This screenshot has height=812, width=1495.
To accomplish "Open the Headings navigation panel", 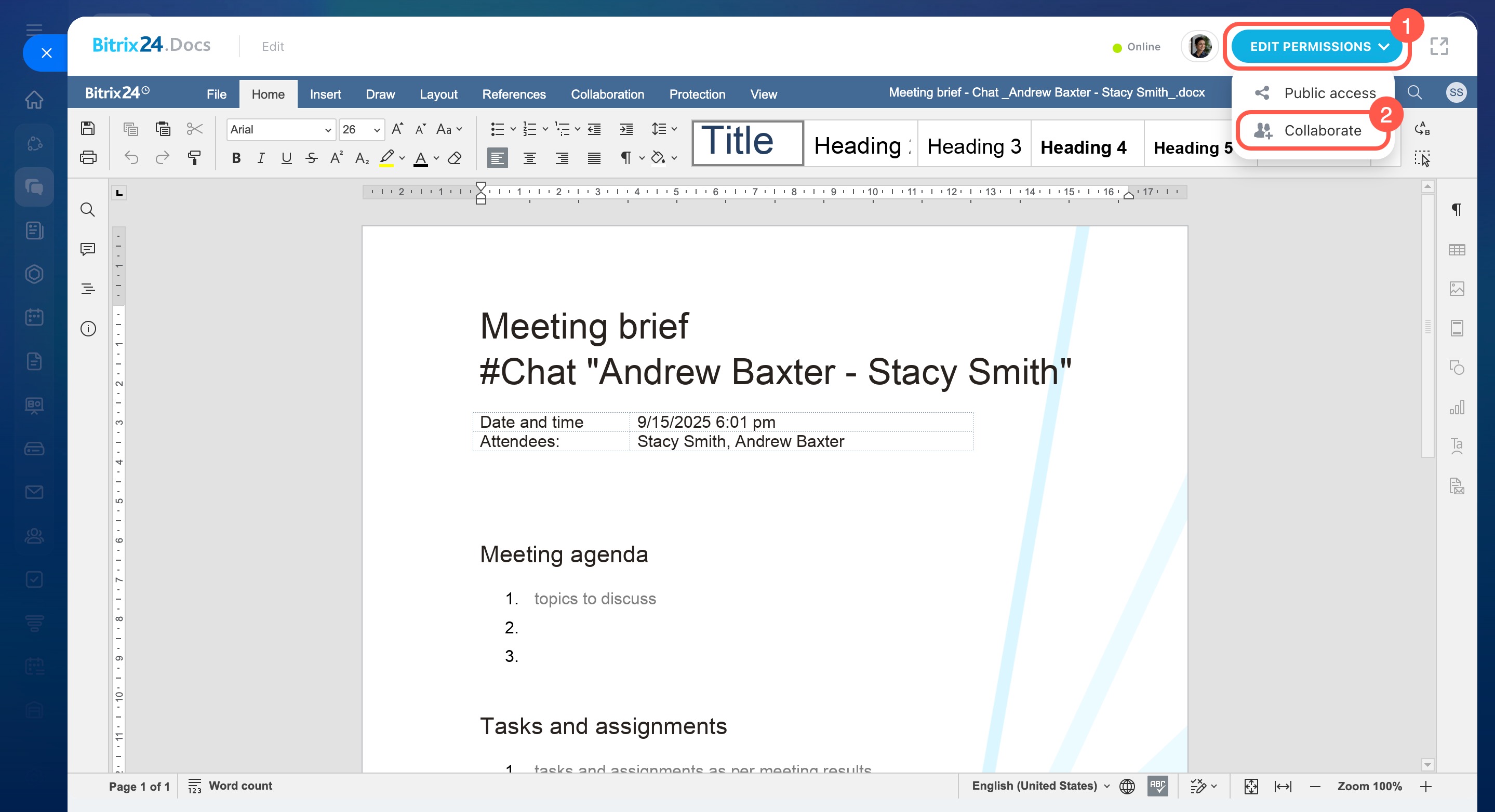I will point(88,288).
